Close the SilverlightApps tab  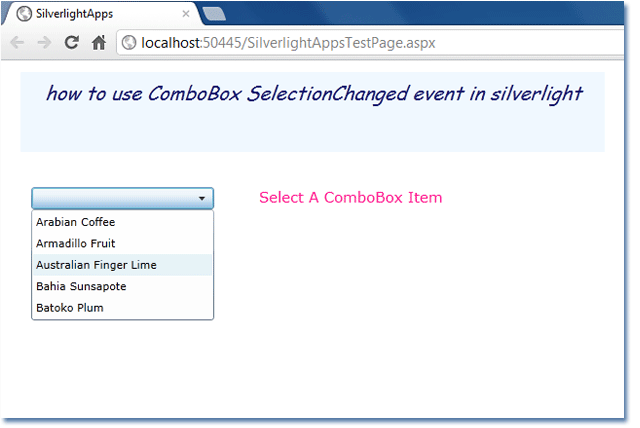[186, 14]
